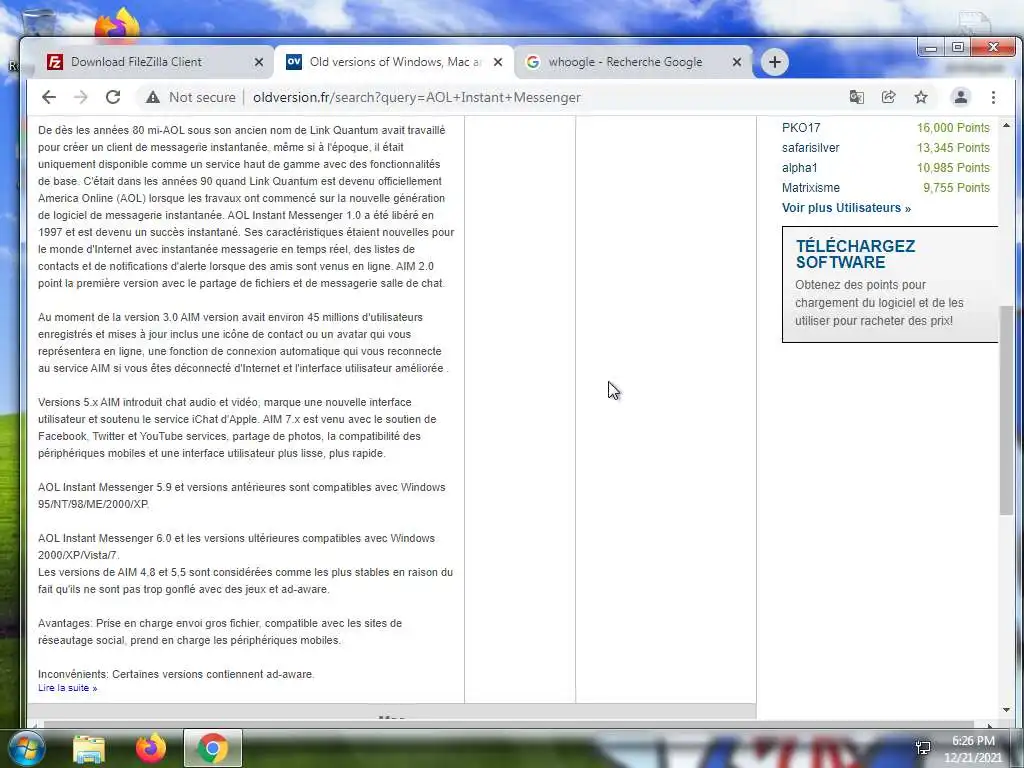This screenshot has width=1024, height=768.
Task: Go back using the browser back arrow
Action: [x=49, y=97]
